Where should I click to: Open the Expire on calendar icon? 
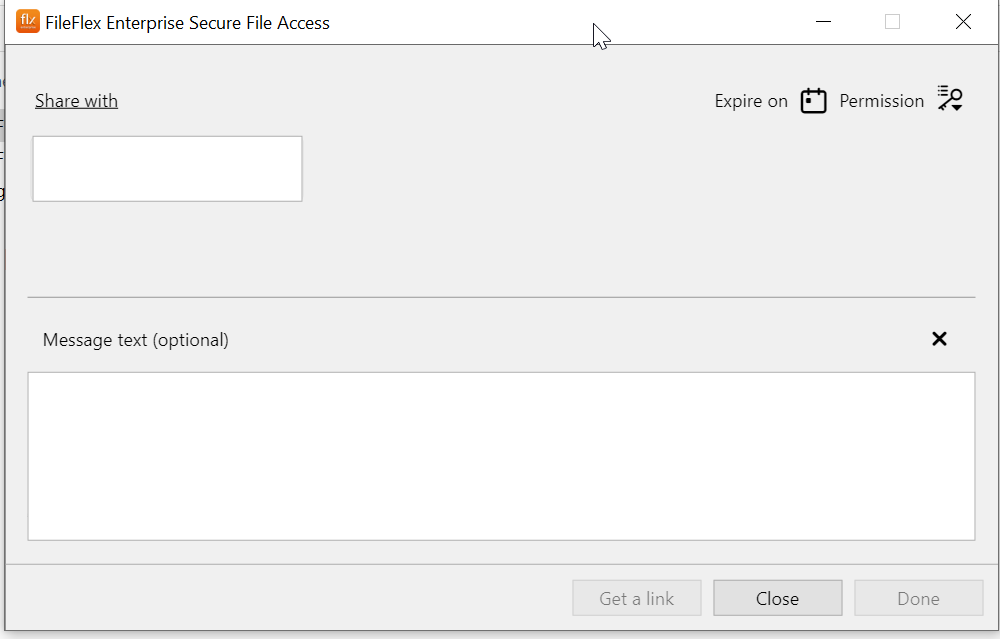click(813, 101)
